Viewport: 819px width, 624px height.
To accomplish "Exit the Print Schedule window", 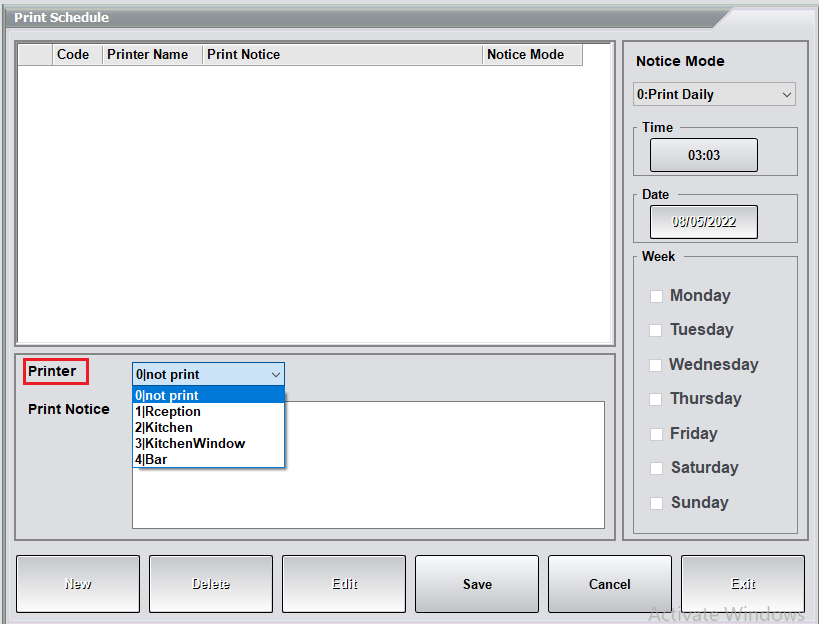I will (743, 584).
